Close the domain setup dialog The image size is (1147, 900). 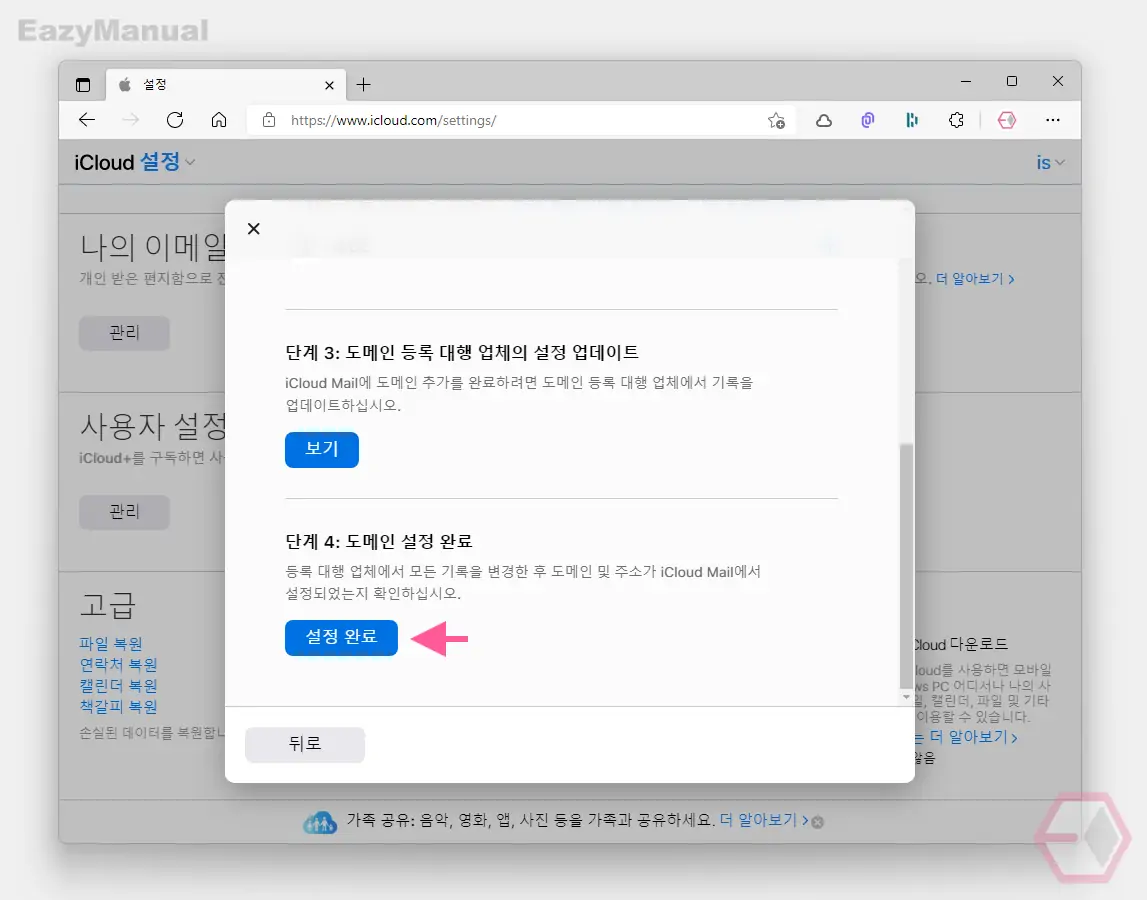(254, 229)
